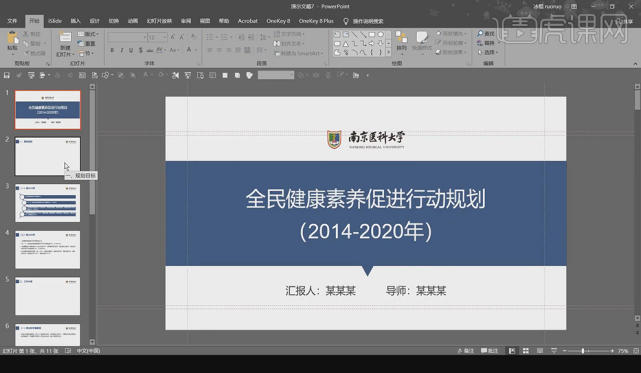Click the zoom slider handle
Image resolution: width=641 pixels, height=373 pixels.
[x=583, y=351]
